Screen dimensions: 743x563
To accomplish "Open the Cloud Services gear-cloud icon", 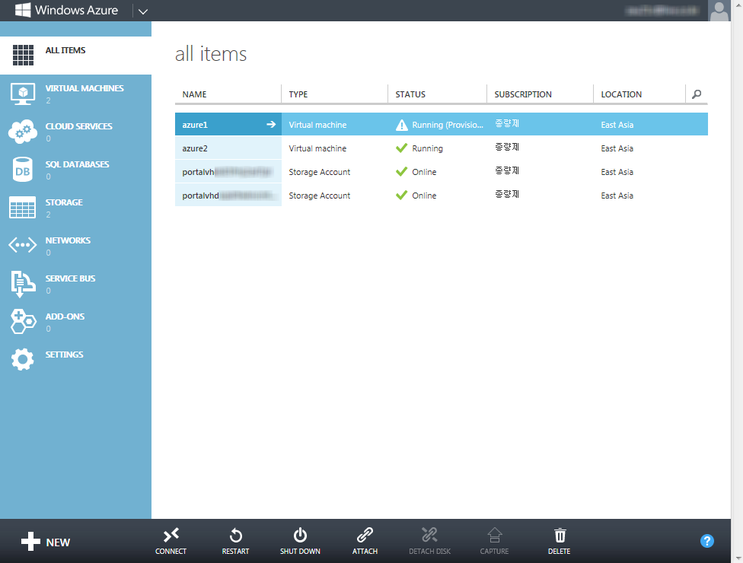I will (22, 131).
